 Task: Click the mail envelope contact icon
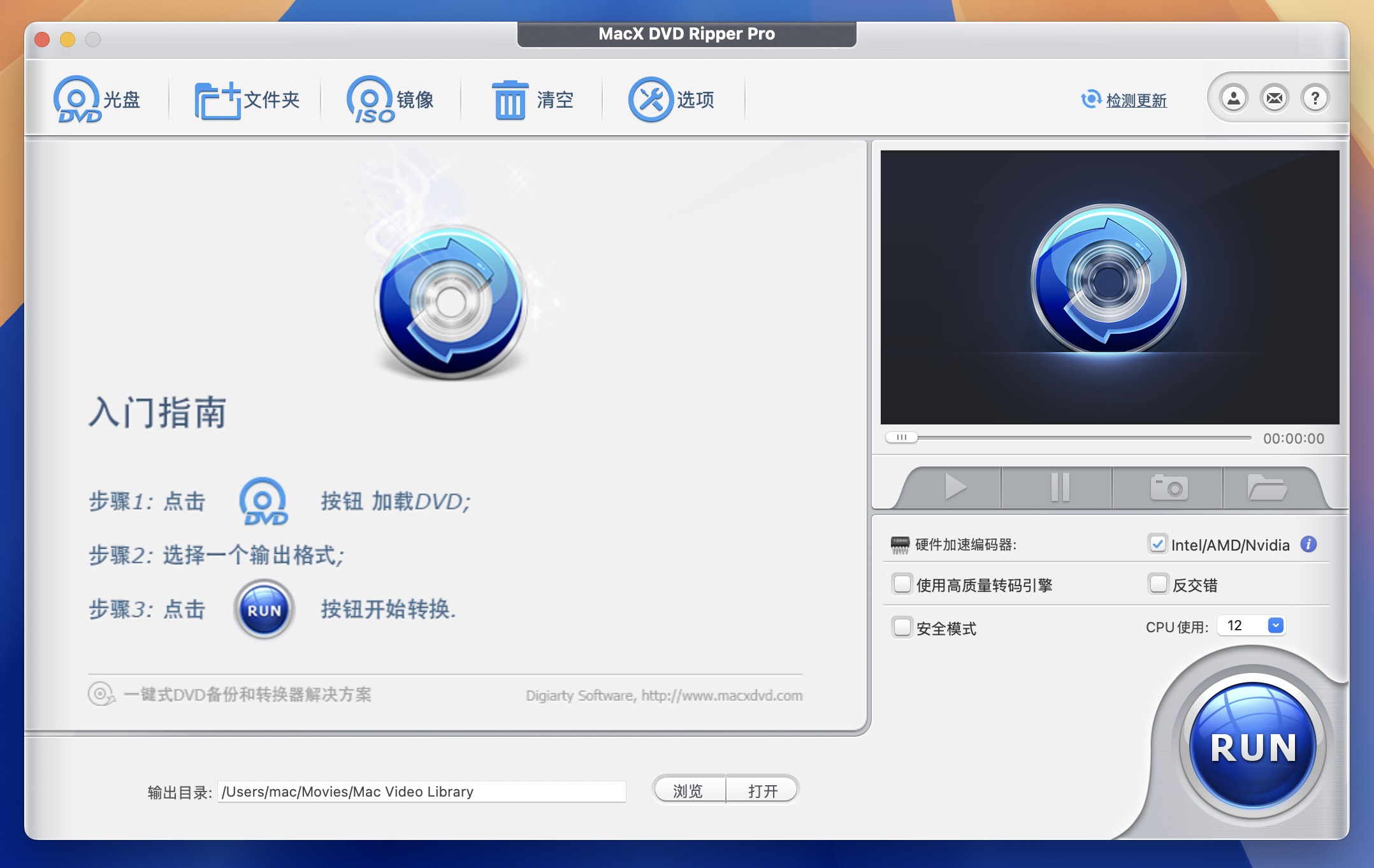[1275, 98]
